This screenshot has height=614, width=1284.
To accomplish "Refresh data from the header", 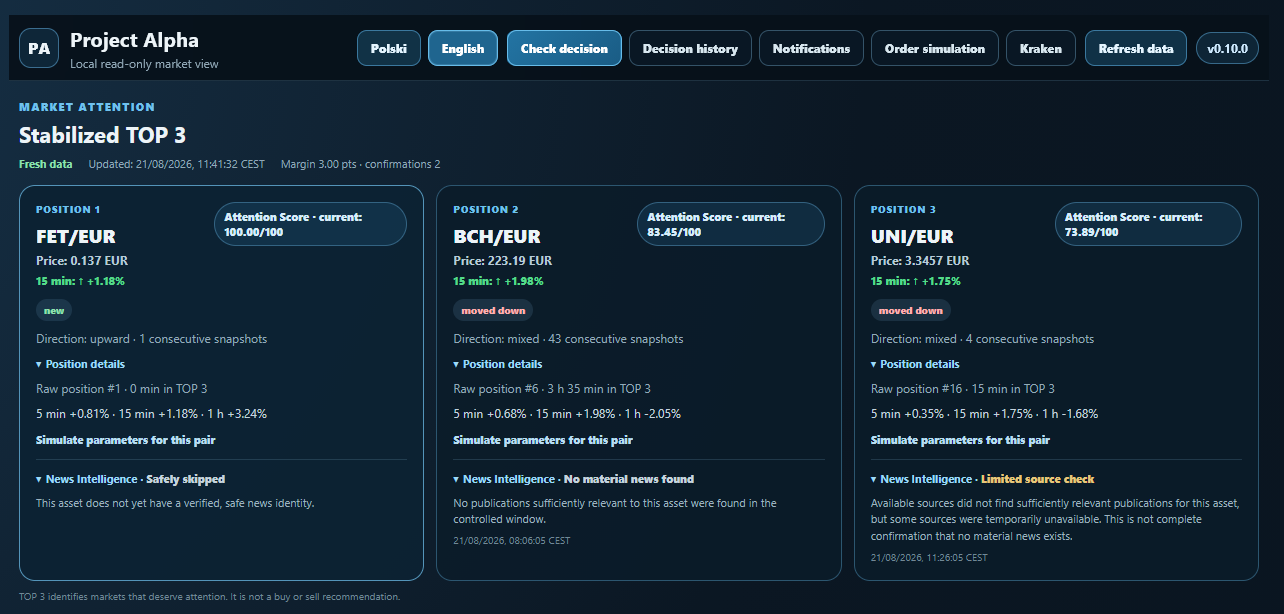I will click(x=1136, y=48).
